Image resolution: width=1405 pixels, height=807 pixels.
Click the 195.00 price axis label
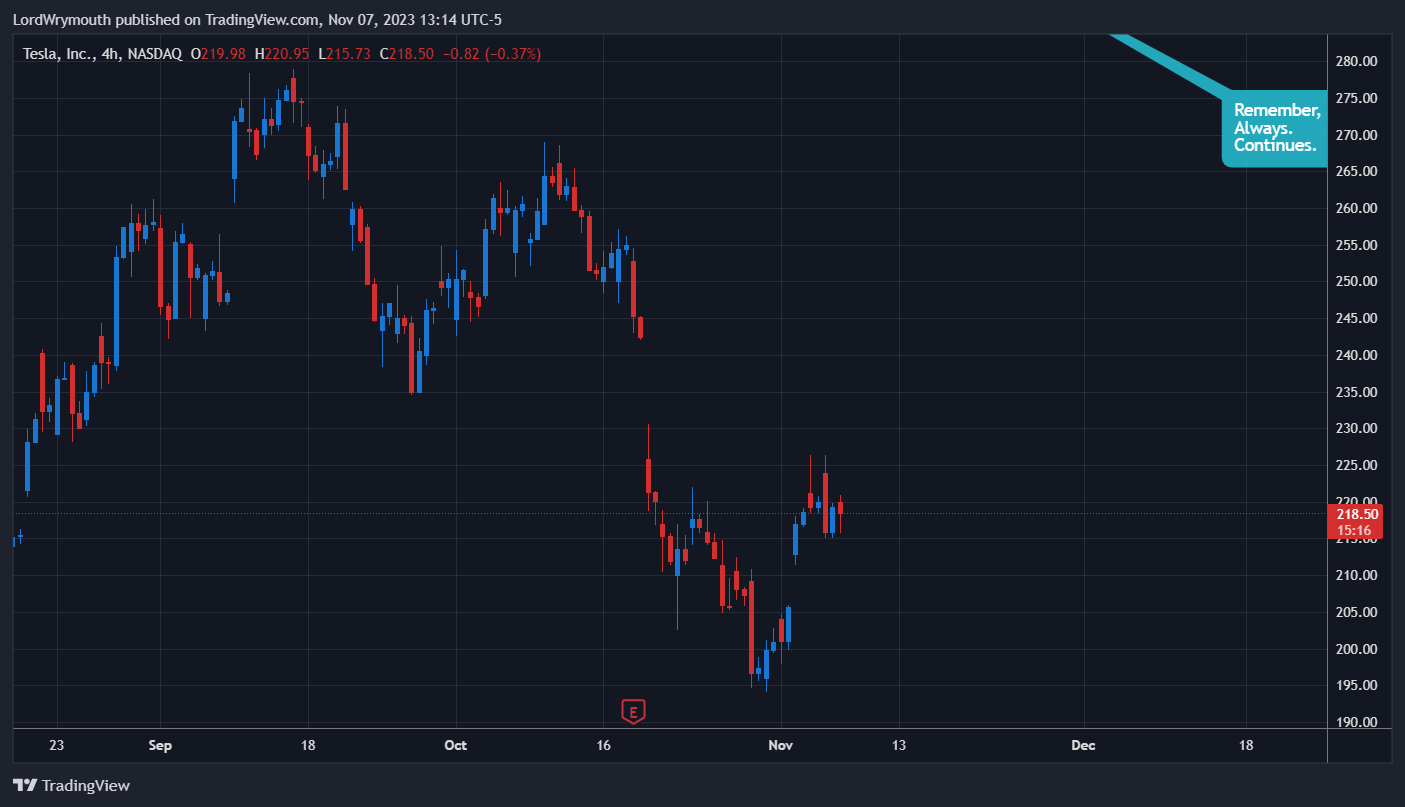click(1358, 685)
